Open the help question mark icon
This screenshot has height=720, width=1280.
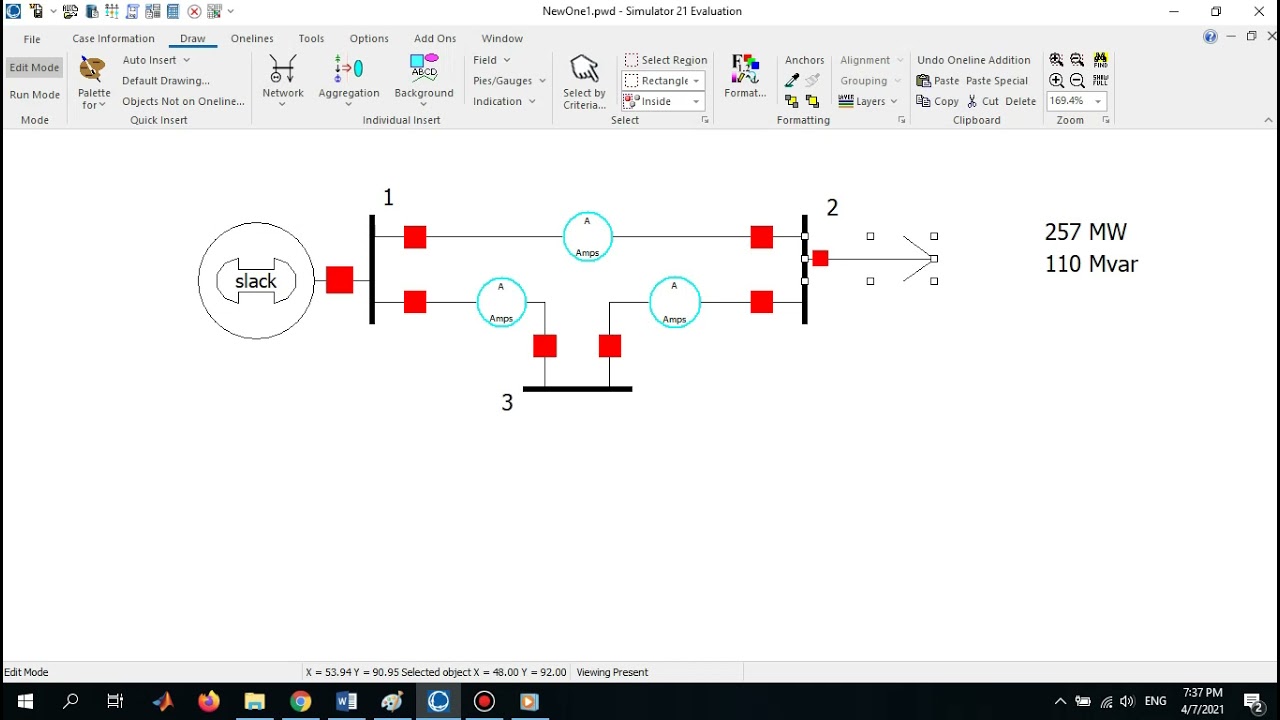pos(1210,37)
